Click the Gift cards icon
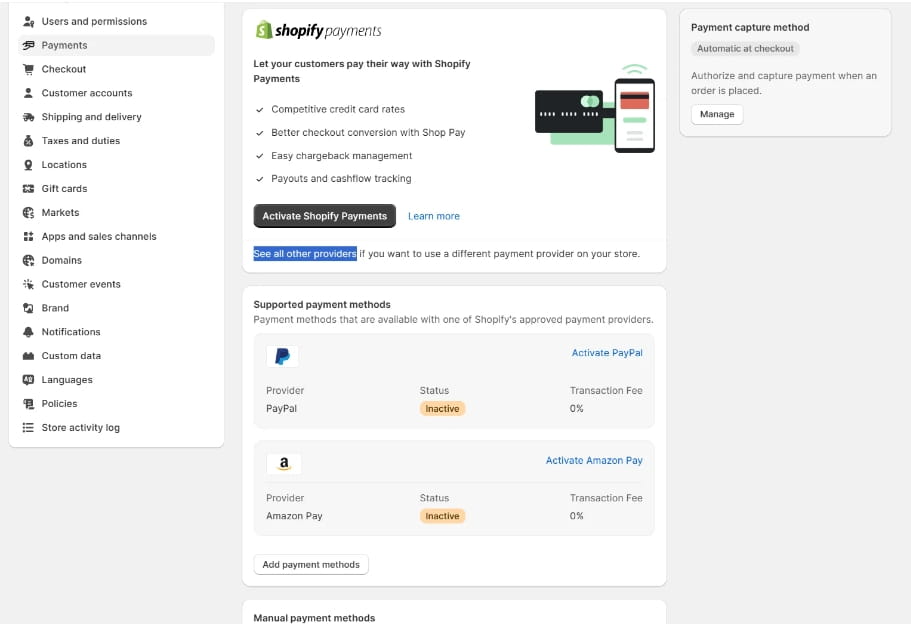Screen dimensions: 911x624 [28, 188]
